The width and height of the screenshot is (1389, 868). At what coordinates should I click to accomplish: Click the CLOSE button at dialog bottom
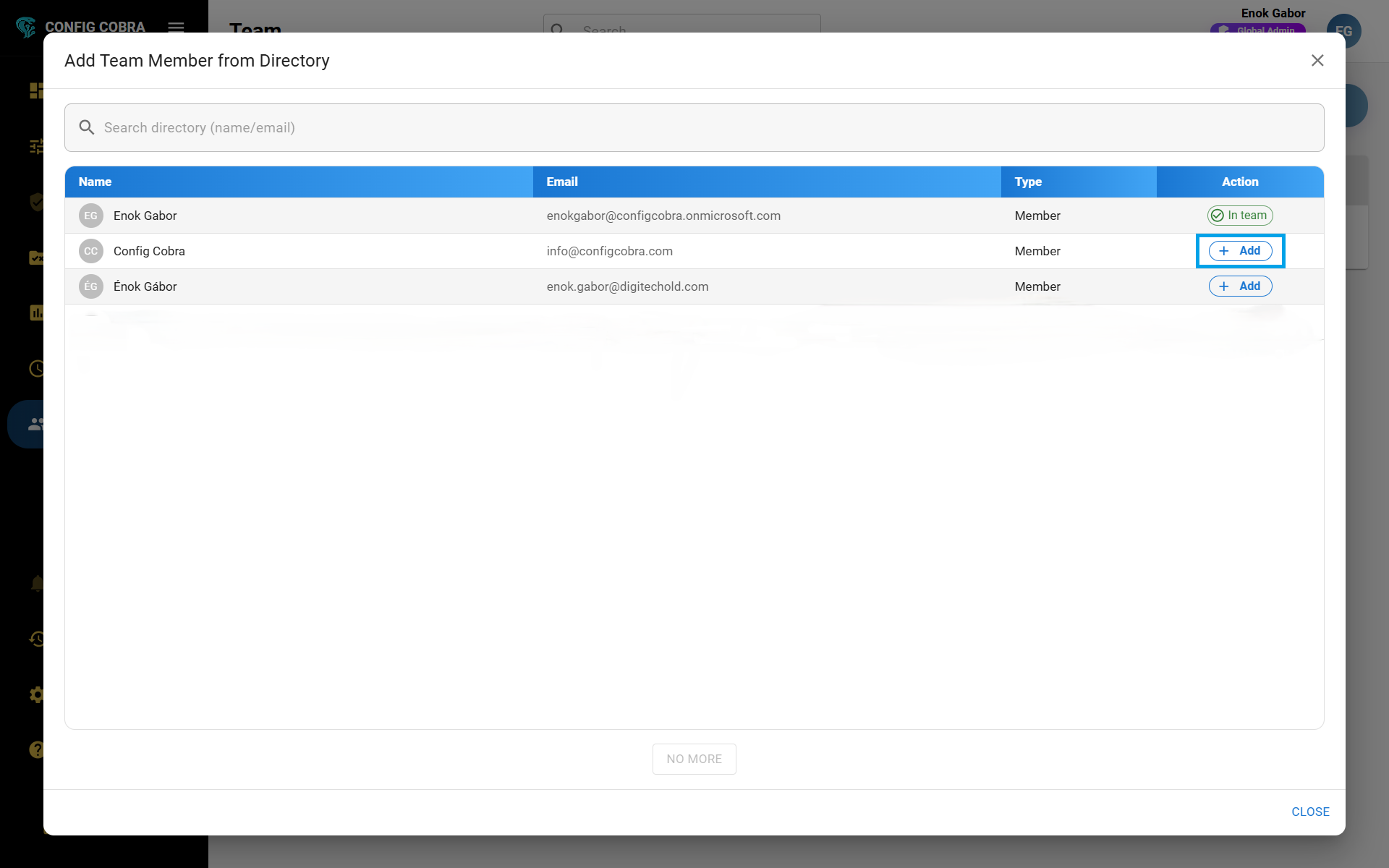coord(1310,812)
